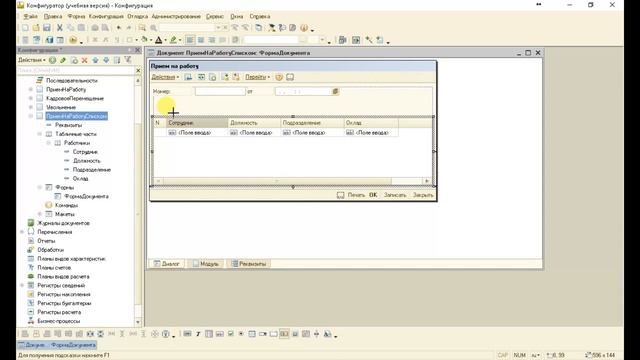Switch to the Реквизиты tab
This screenshot has height=360, width=640.
pyautogui.click(x=249, y=264)
